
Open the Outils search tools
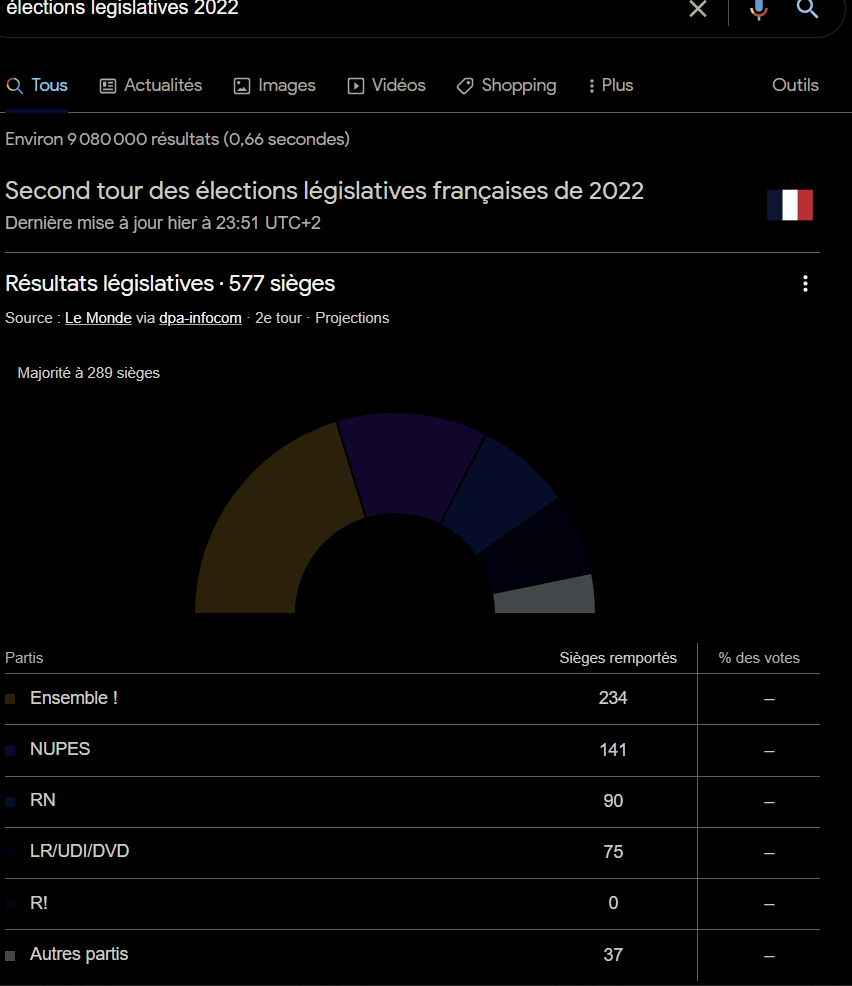[x=795, y=86]
